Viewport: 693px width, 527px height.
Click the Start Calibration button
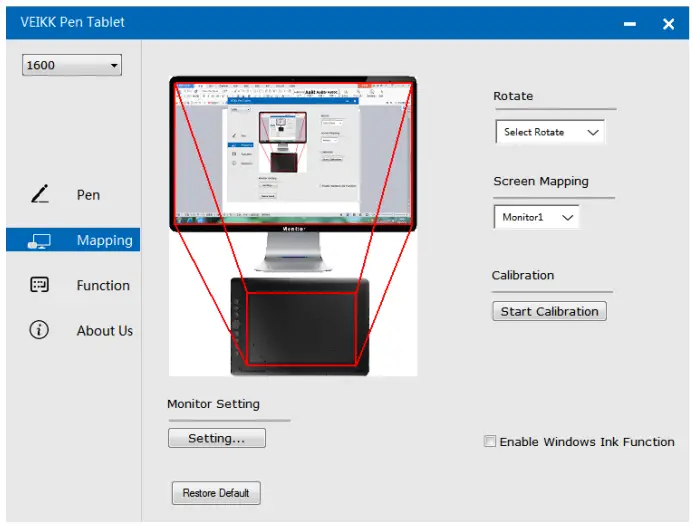pyautogui.click(x=549, y=311)
